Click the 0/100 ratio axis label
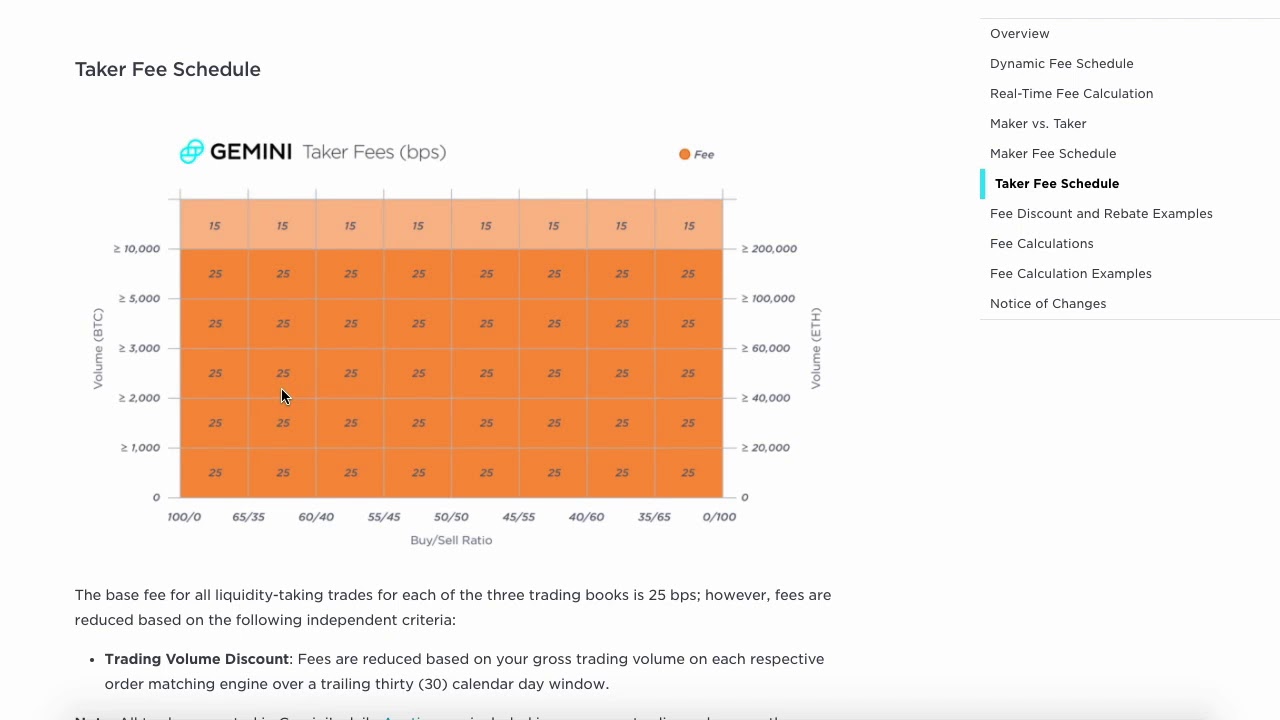 pyautogui.click(x=719, y=517)
